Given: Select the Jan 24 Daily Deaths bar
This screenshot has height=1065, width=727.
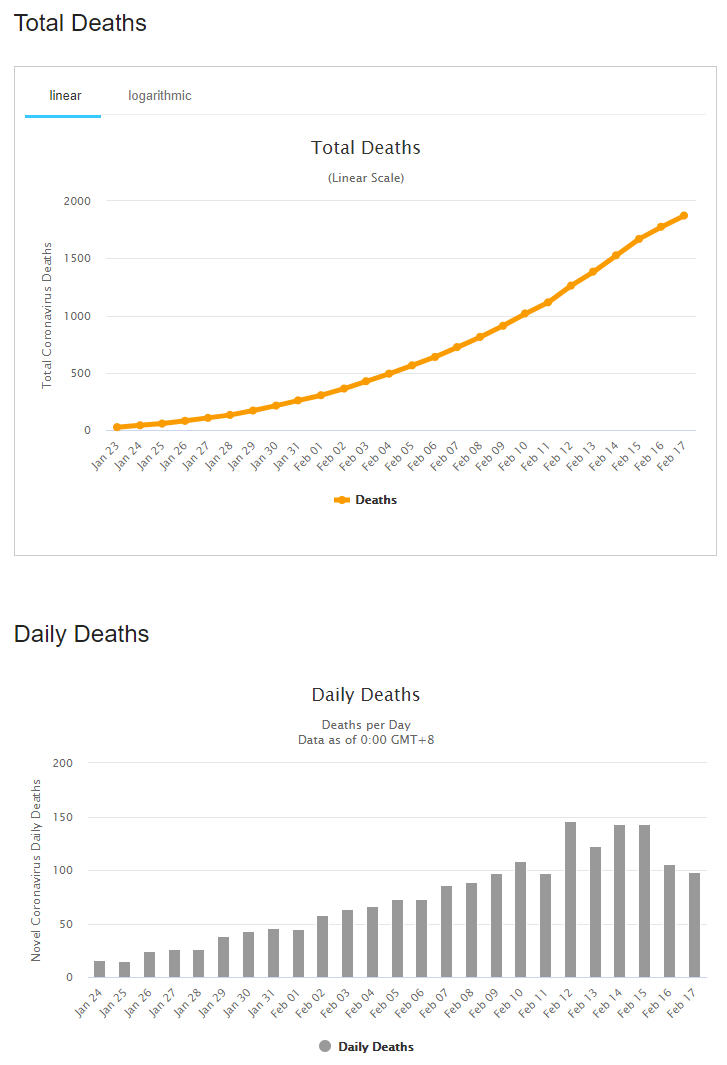Looking at the screenshot, I should click(99, 969).
